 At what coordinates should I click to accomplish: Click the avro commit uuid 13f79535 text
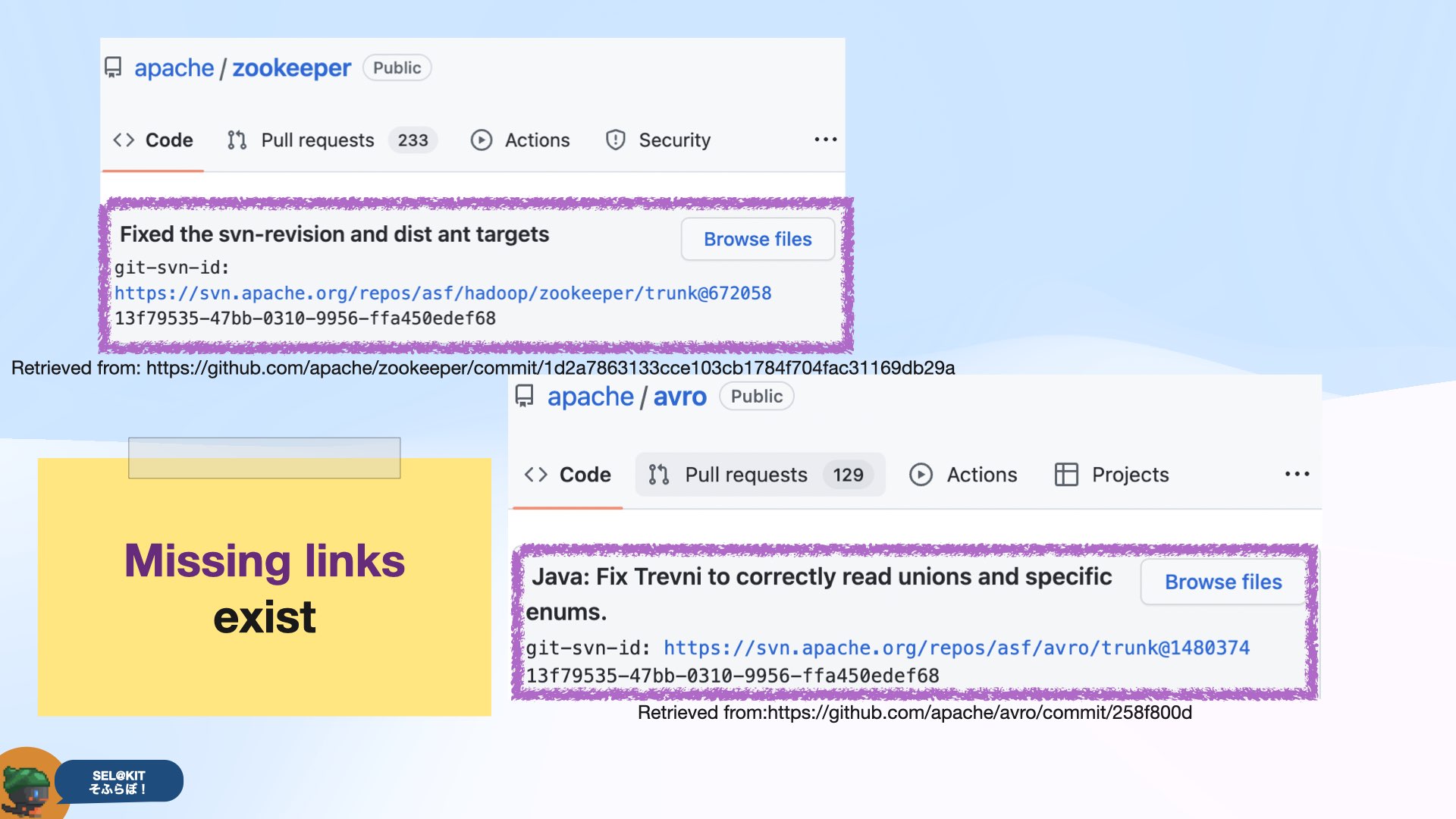click(x=733, y=676)
